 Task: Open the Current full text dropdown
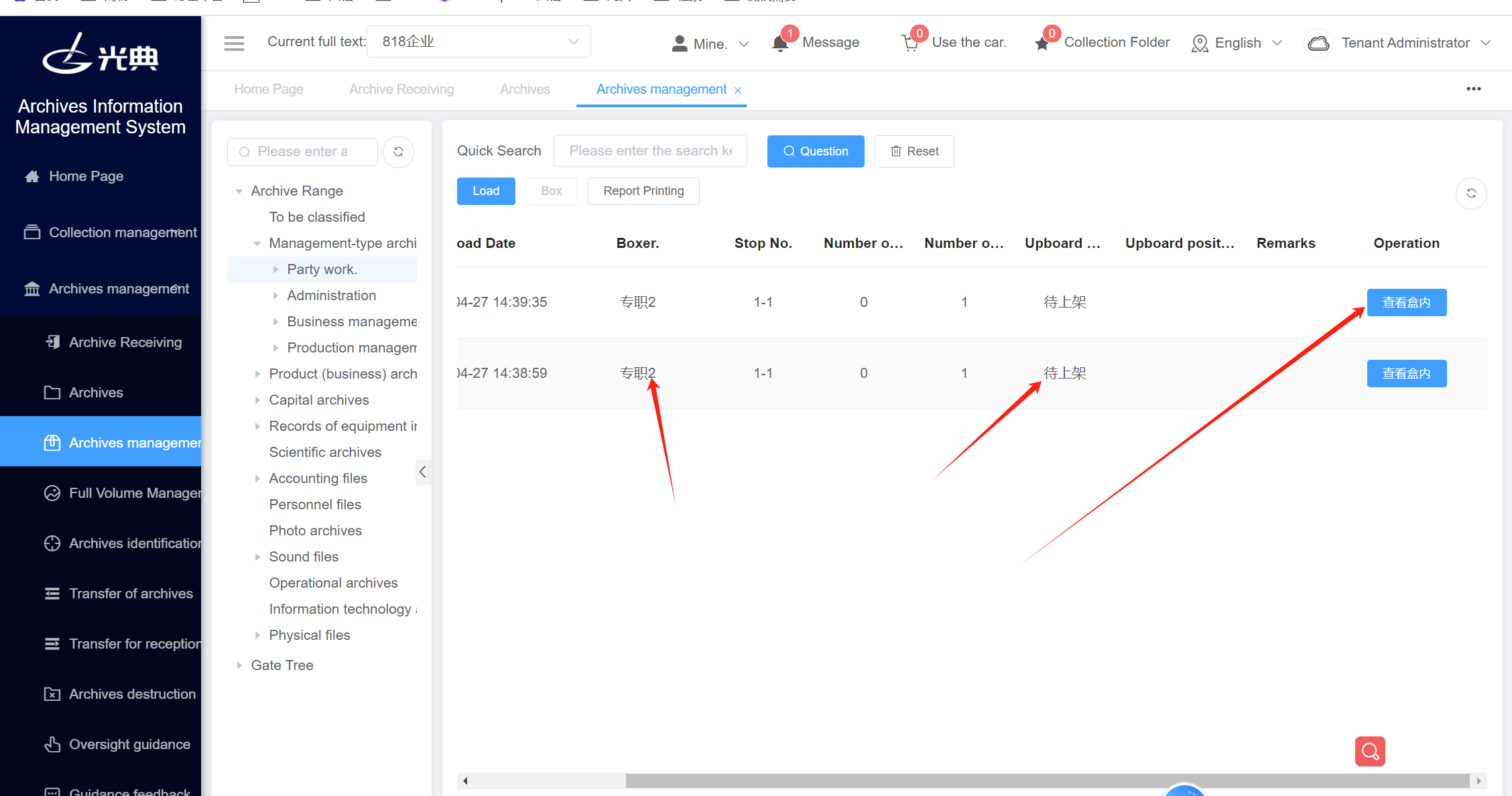[479, 42]
